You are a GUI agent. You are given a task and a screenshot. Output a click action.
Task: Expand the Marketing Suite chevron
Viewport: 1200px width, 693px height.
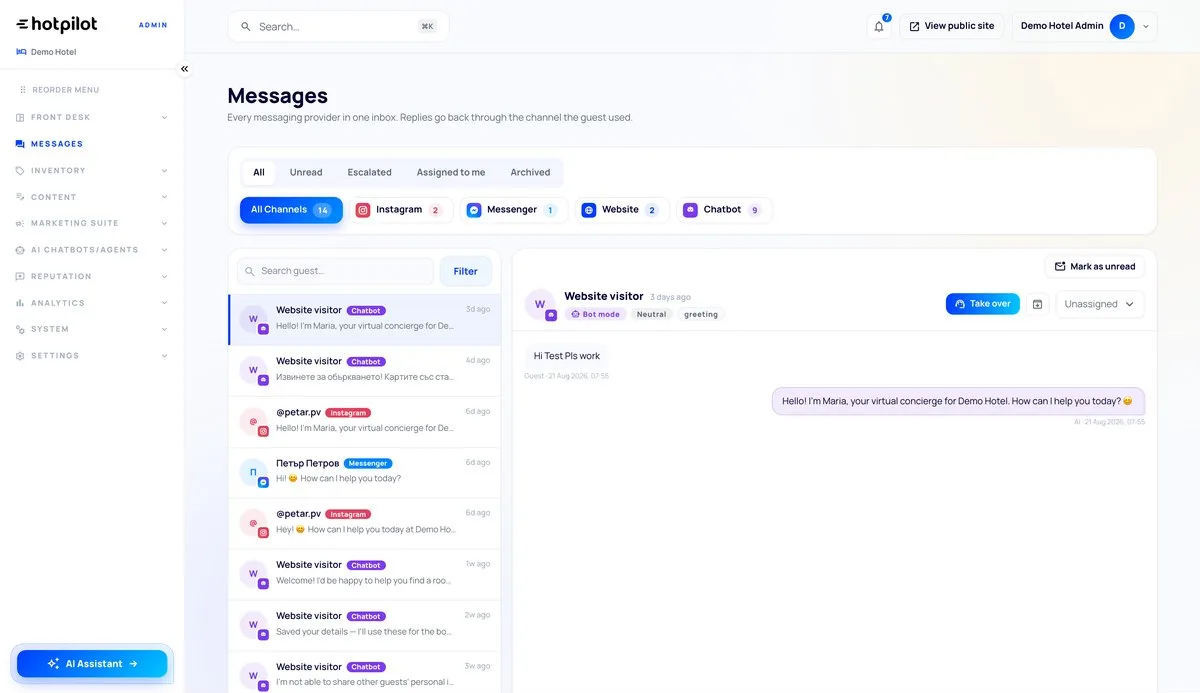[165, 223]
